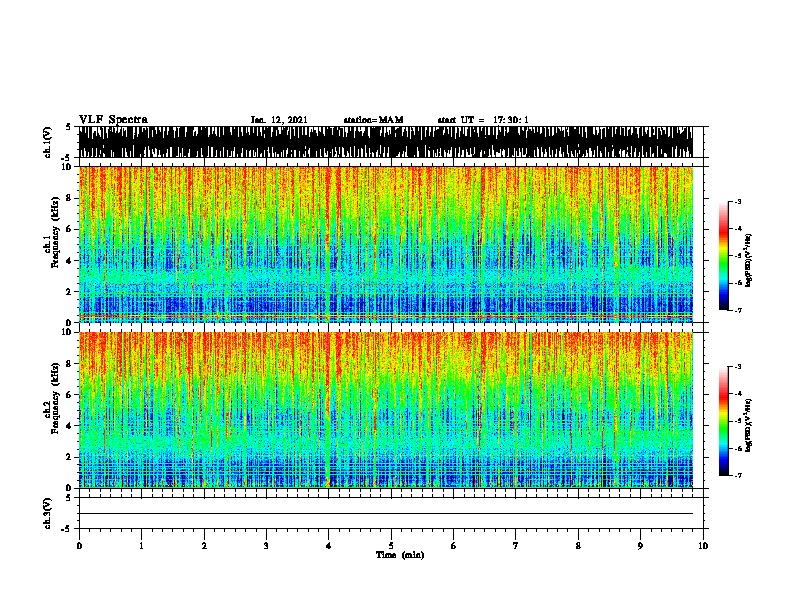Click the "Time (min)" x-axis label

pyautogui.click(x=400, y=555)
